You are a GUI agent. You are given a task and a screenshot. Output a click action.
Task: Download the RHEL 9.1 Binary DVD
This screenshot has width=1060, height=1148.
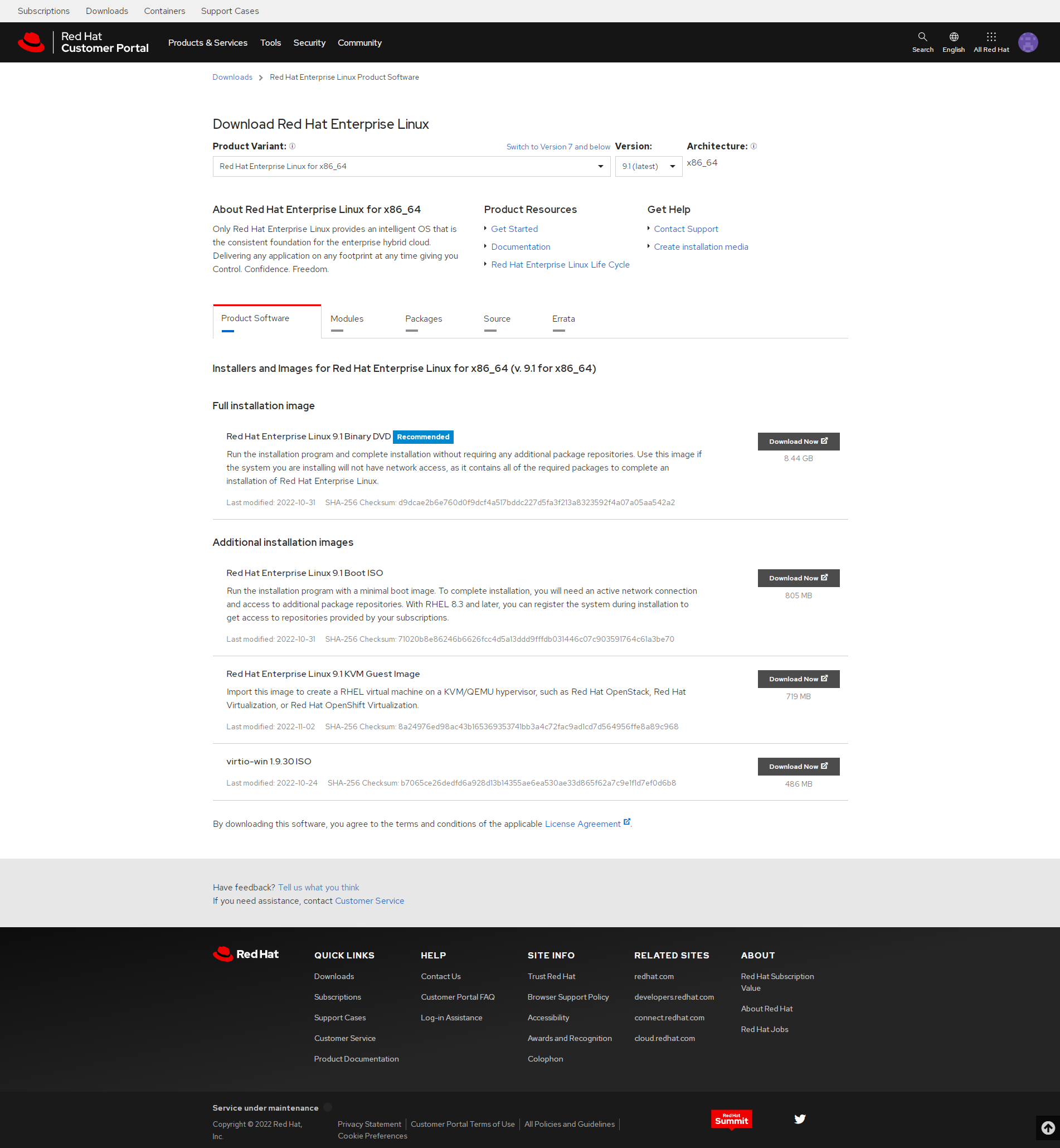799,442
